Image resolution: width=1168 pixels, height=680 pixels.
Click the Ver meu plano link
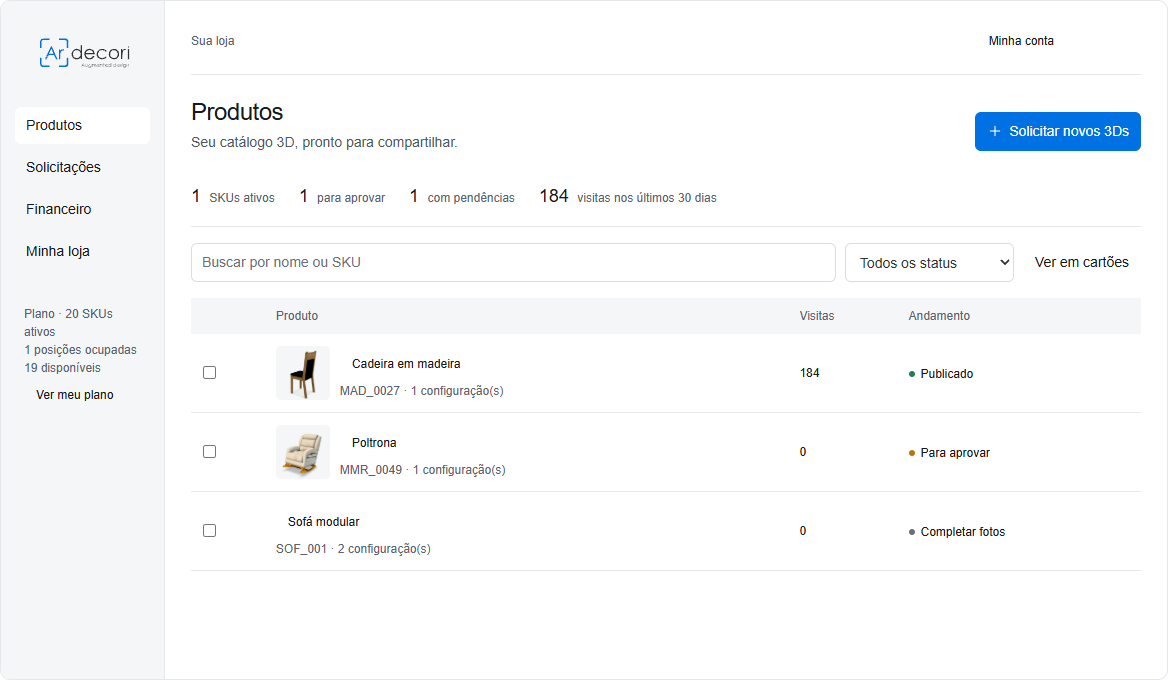point(74,395)
